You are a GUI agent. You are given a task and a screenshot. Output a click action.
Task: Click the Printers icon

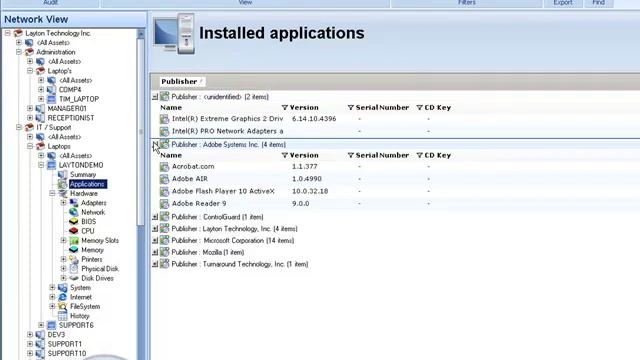click(x=73, y=259)
